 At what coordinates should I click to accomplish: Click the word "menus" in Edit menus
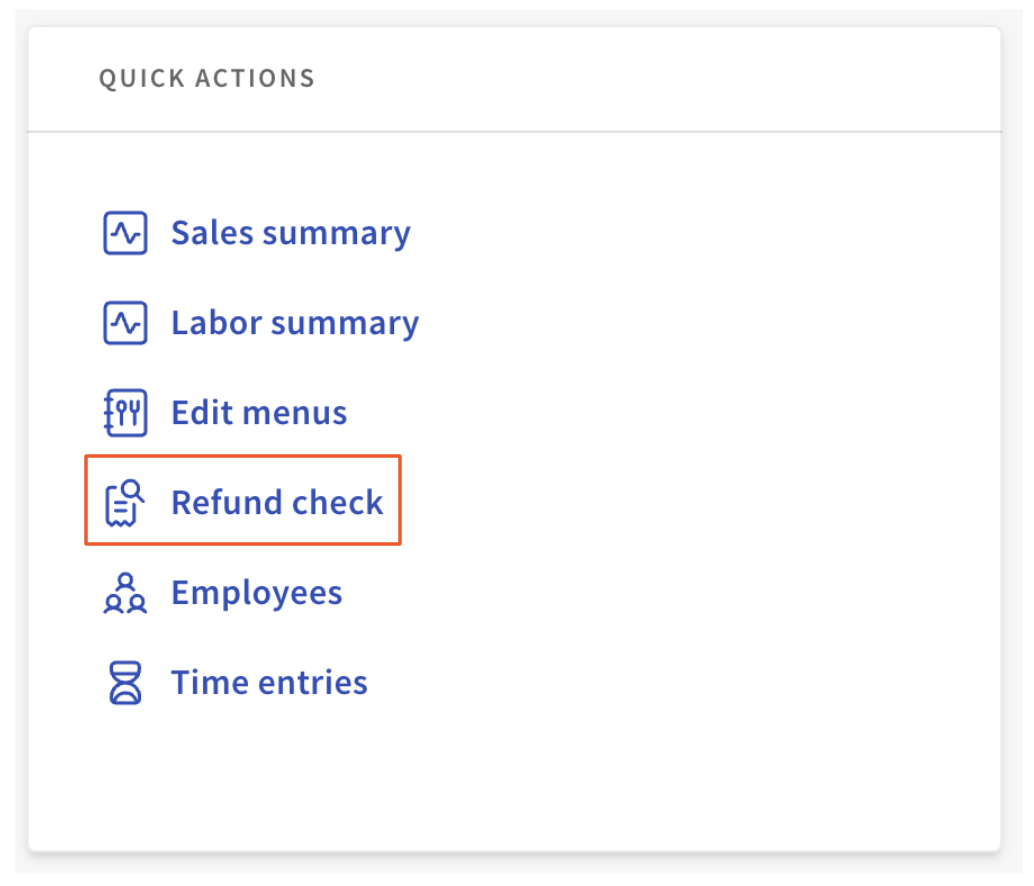[298, 413]
